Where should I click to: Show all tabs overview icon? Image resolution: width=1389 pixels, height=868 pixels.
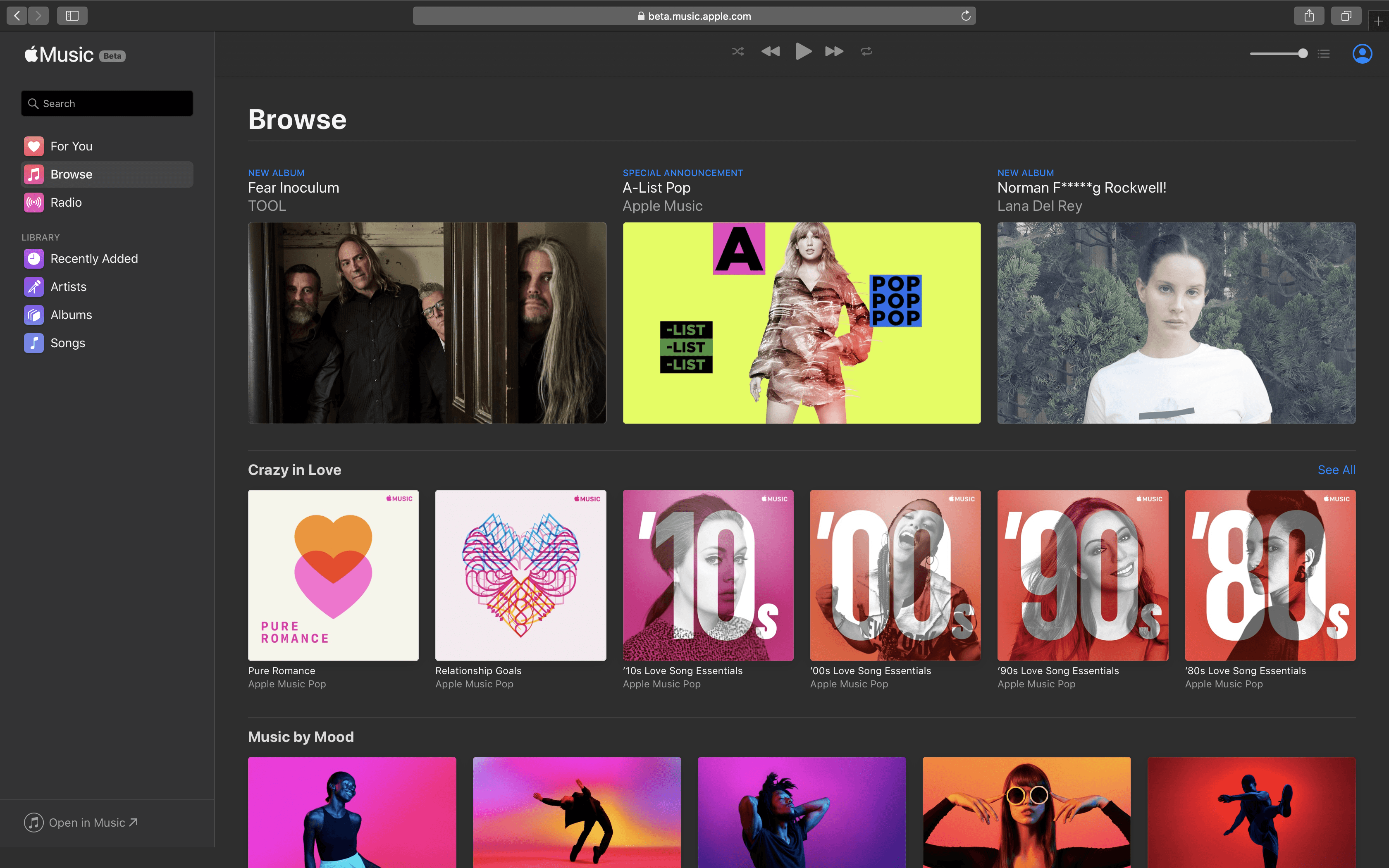click(1346, 16)
